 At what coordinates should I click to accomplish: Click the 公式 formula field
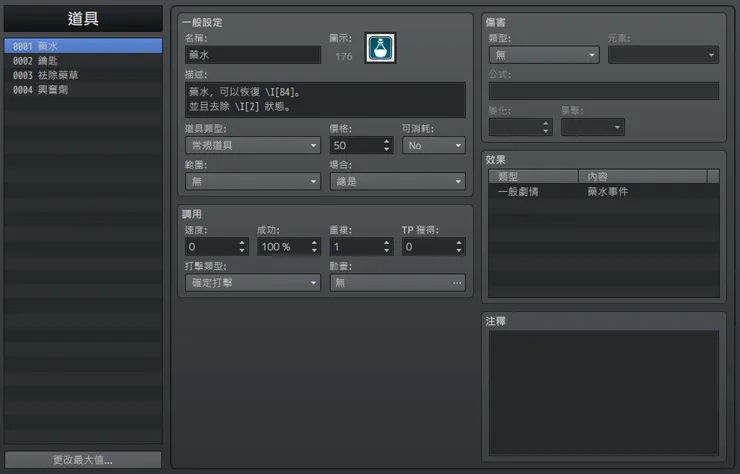[604, 91]
